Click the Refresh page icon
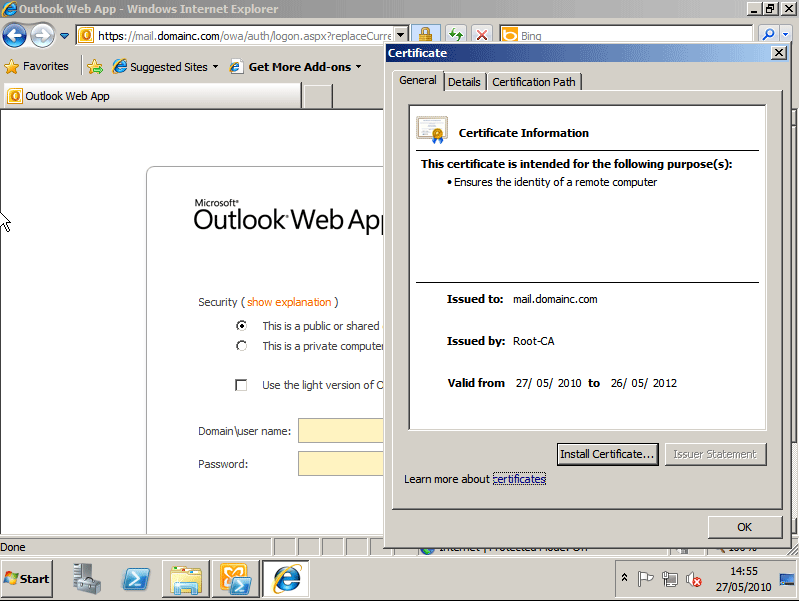This screenshot has height=601, width=799. pyautogui.click(x=456, y=35)
